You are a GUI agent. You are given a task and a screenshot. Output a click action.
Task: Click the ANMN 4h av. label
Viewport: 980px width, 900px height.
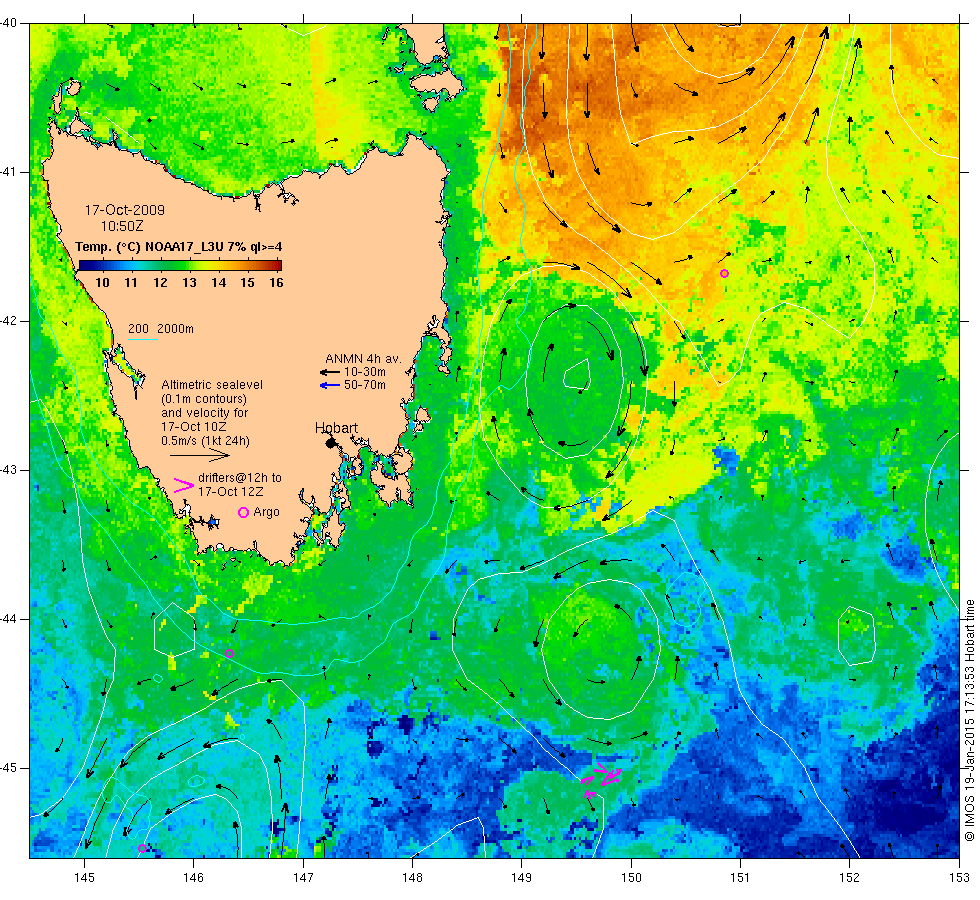(x=363, y=359)
